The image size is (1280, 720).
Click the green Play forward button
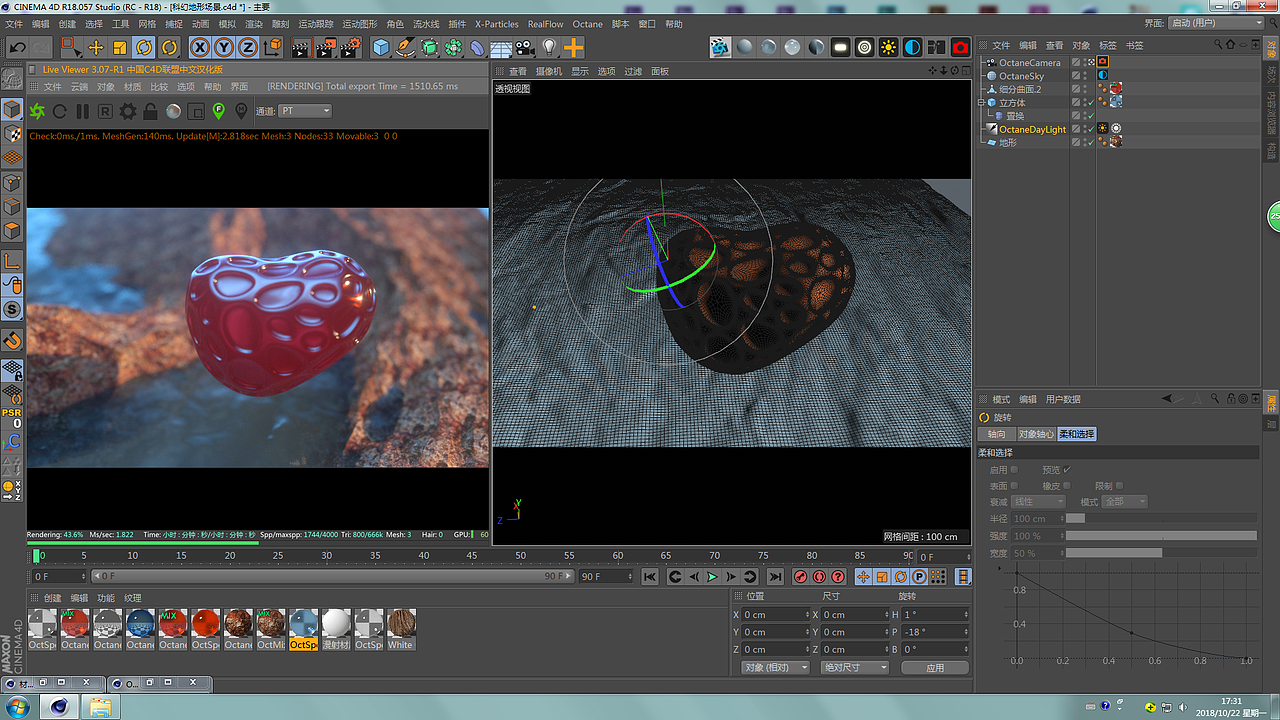tap(712, 576)
